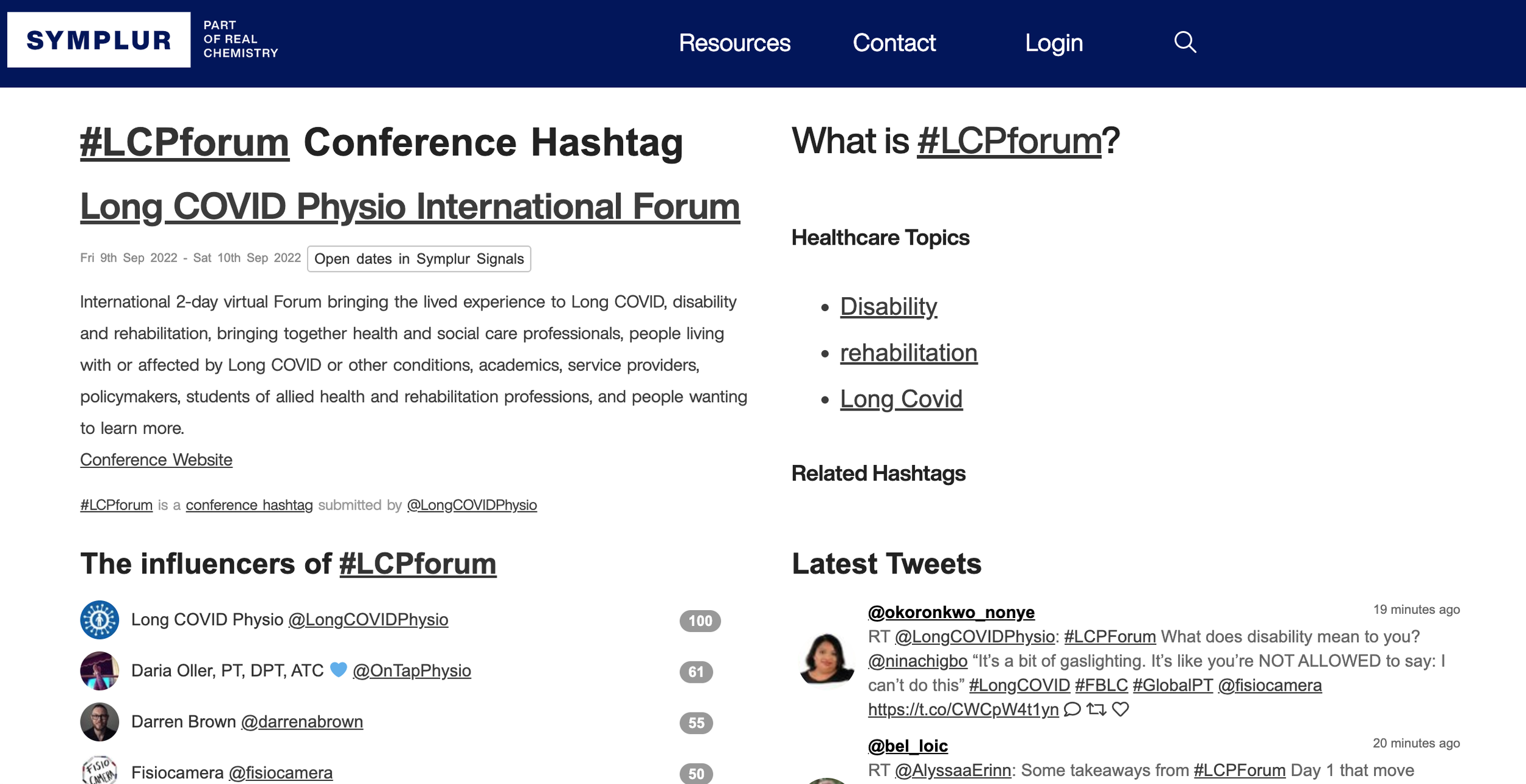Screen dimensions: 1526x784
Task: Click the @darrenabrown profile icon
Action: [99, 721]
